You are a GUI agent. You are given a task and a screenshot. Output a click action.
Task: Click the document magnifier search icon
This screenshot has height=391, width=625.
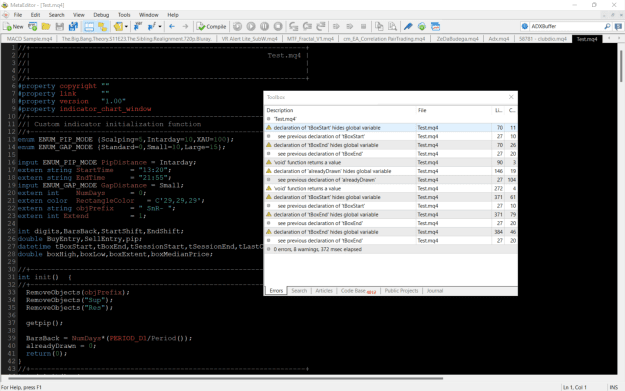click(393, 27)
